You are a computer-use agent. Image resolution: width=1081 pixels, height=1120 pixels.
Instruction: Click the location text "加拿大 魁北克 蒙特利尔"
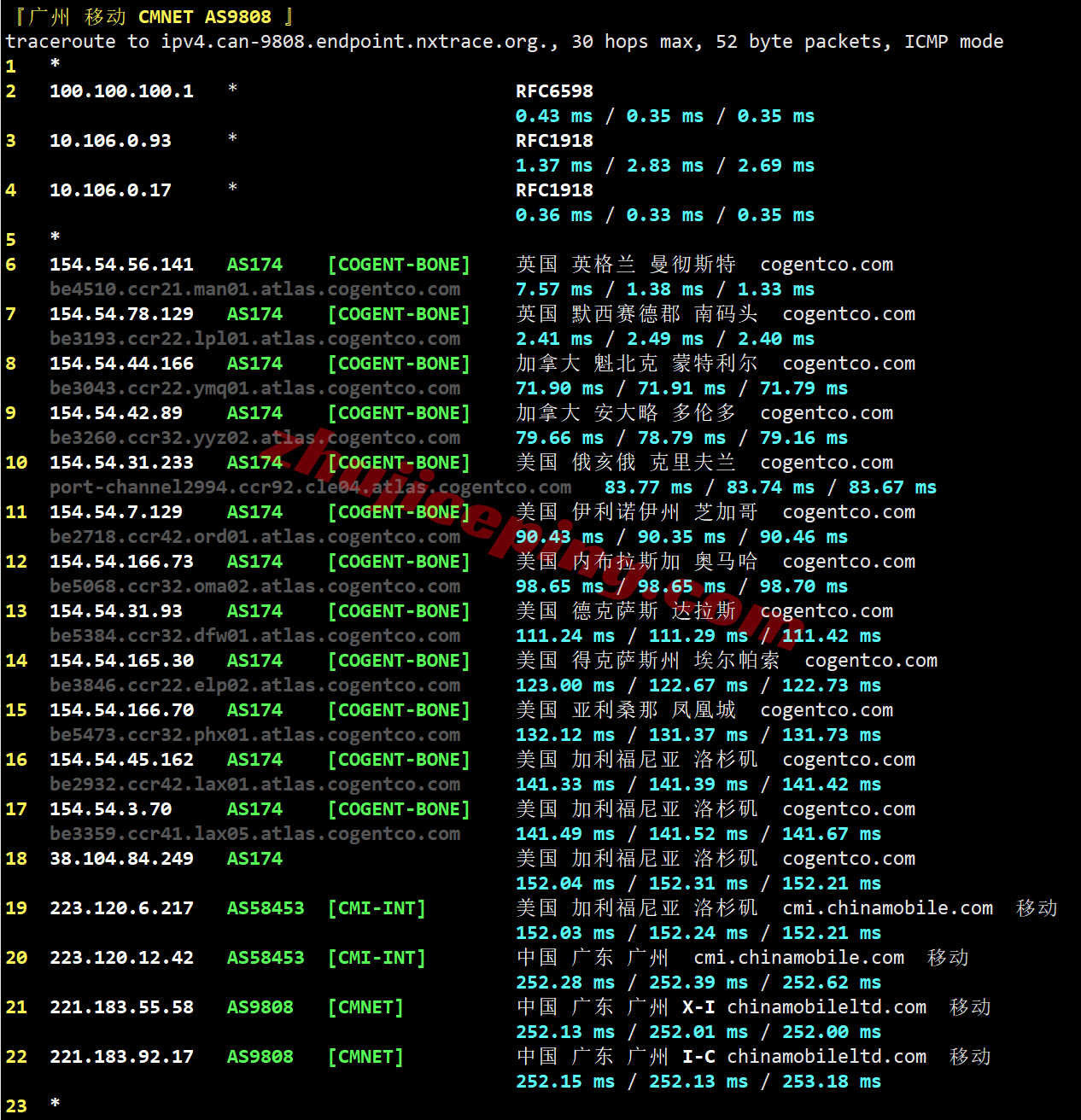[637, 364]
